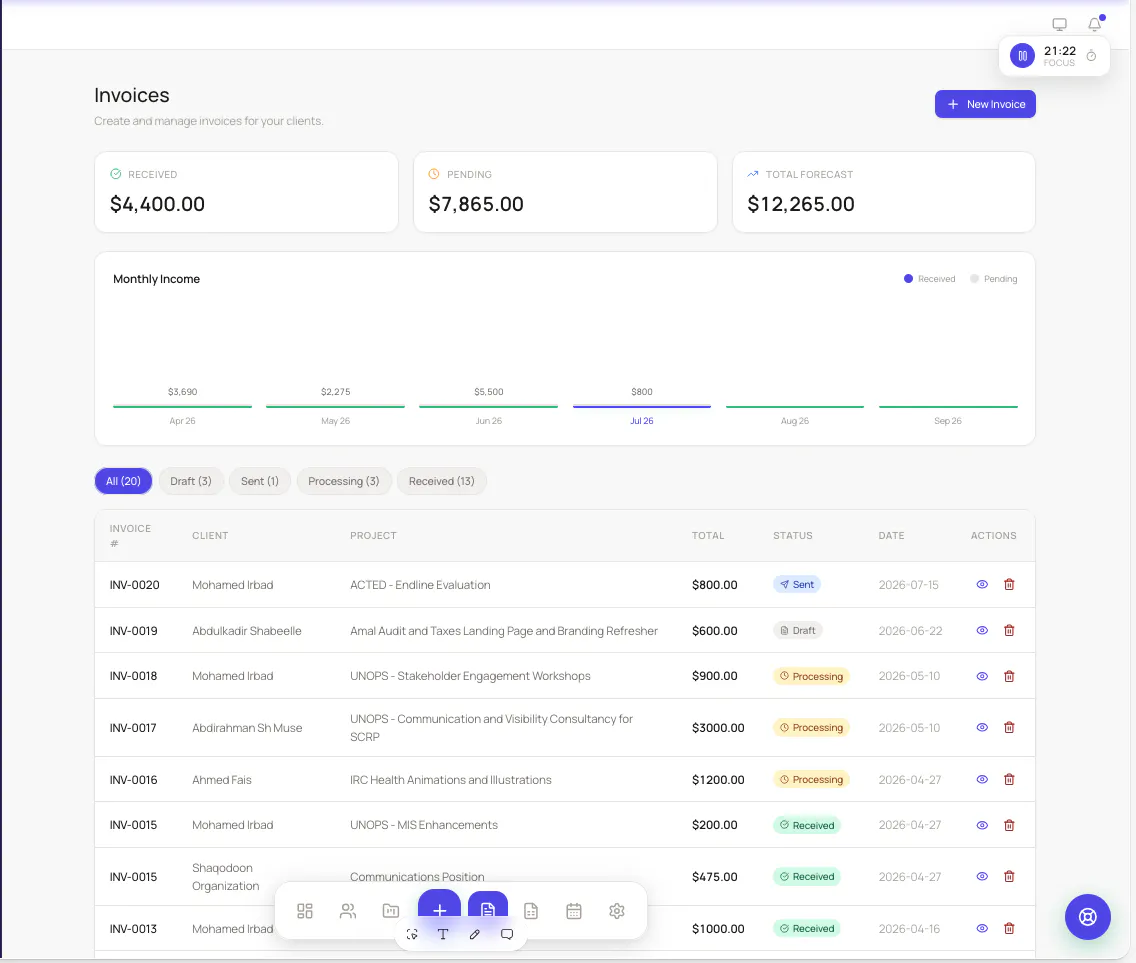Filter invoices by Processing (3)

343,481
